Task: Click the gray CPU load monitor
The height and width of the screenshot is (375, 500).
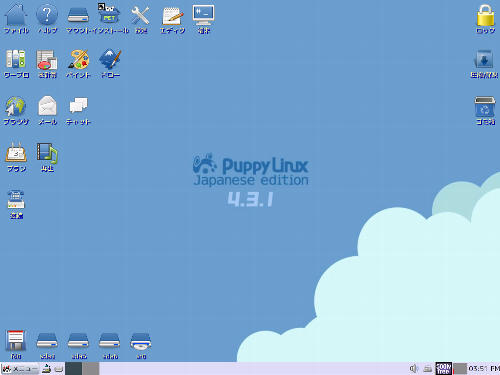Action: point(460,369)
